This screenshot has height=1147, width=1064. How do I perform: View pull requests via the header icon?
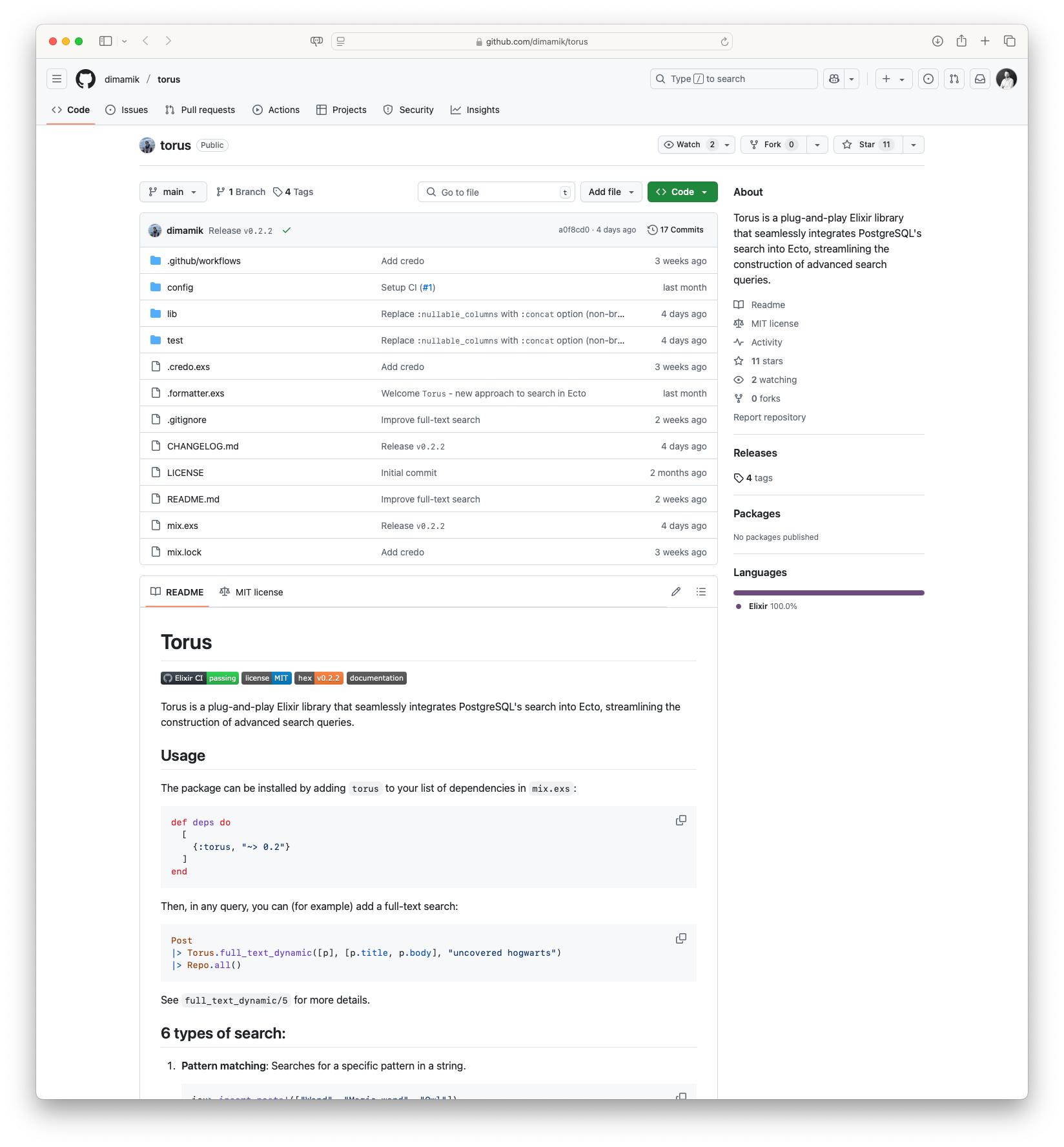tap(954, 79)
